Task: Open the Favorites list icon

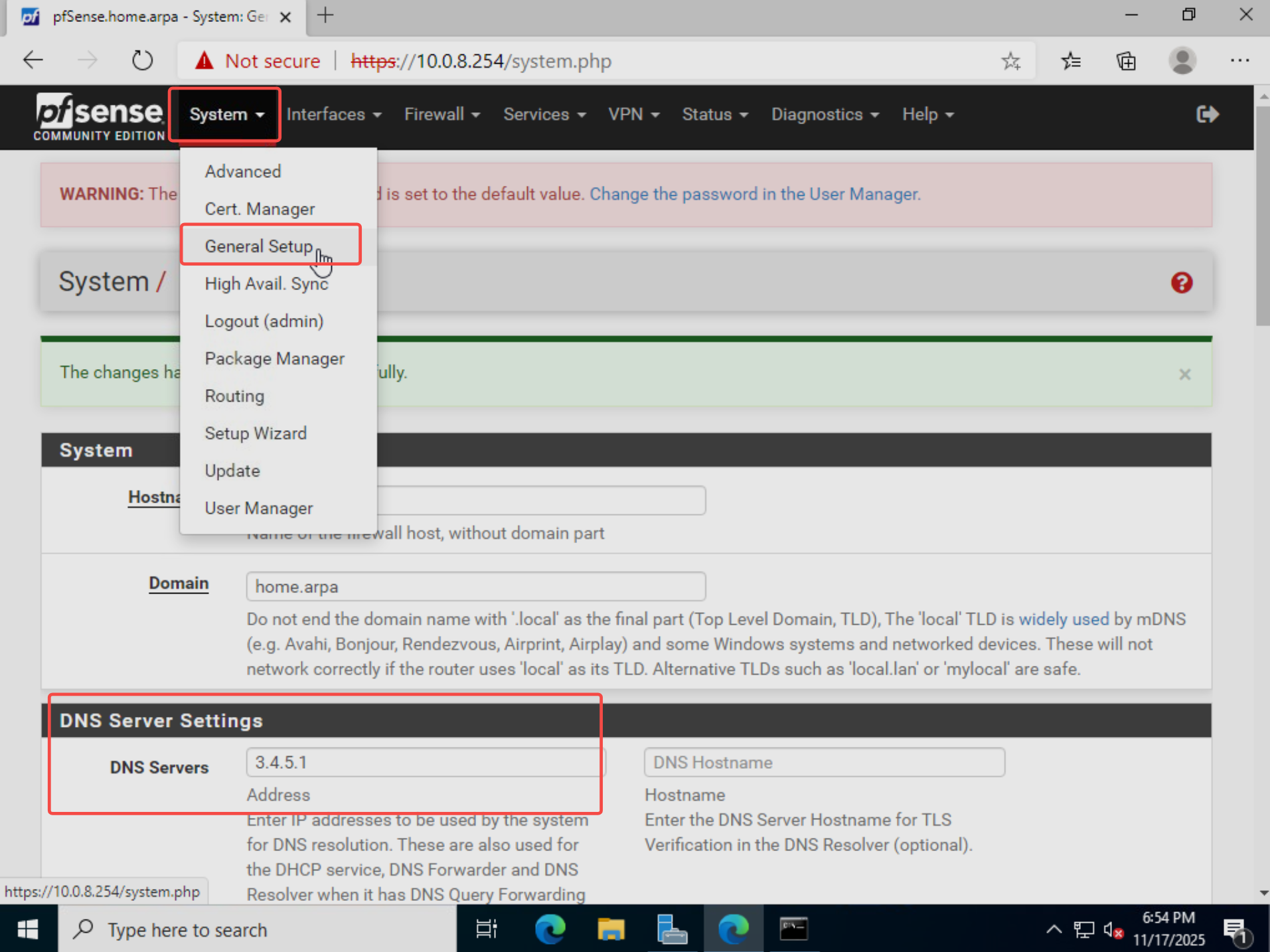Action: (1070, 61)
